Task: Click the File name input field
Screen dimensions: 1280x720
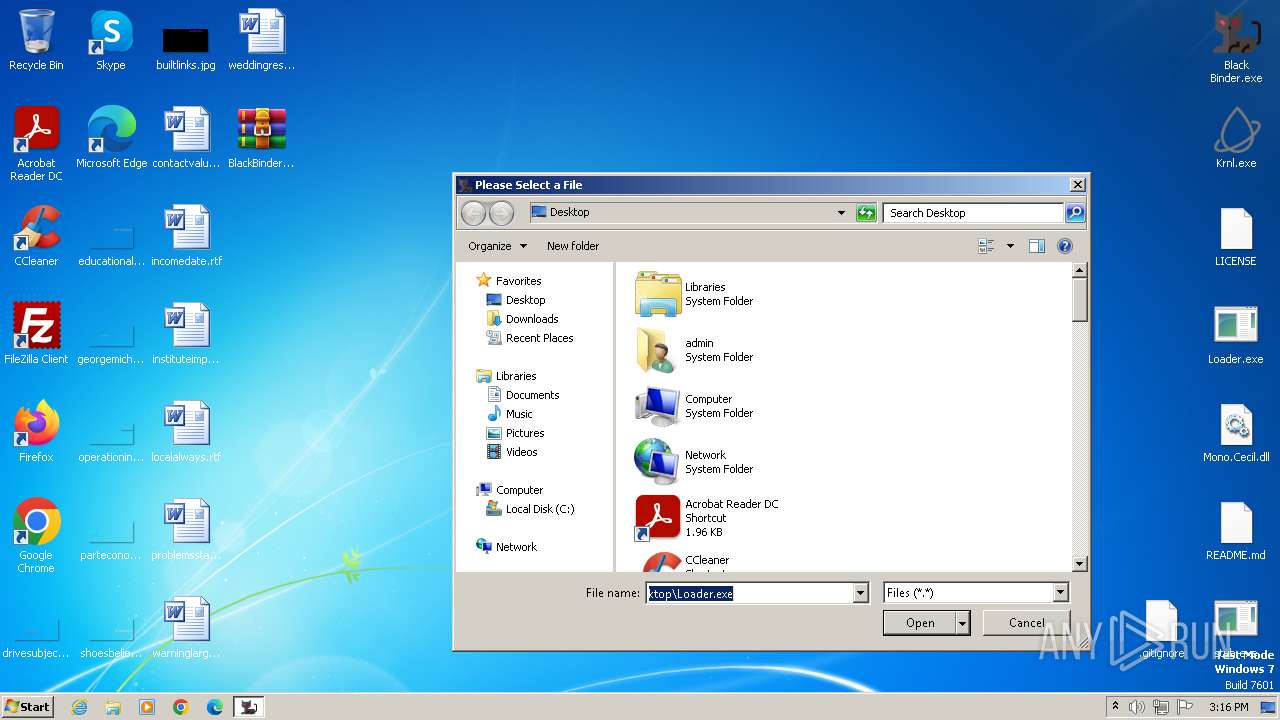Action: 750,593
